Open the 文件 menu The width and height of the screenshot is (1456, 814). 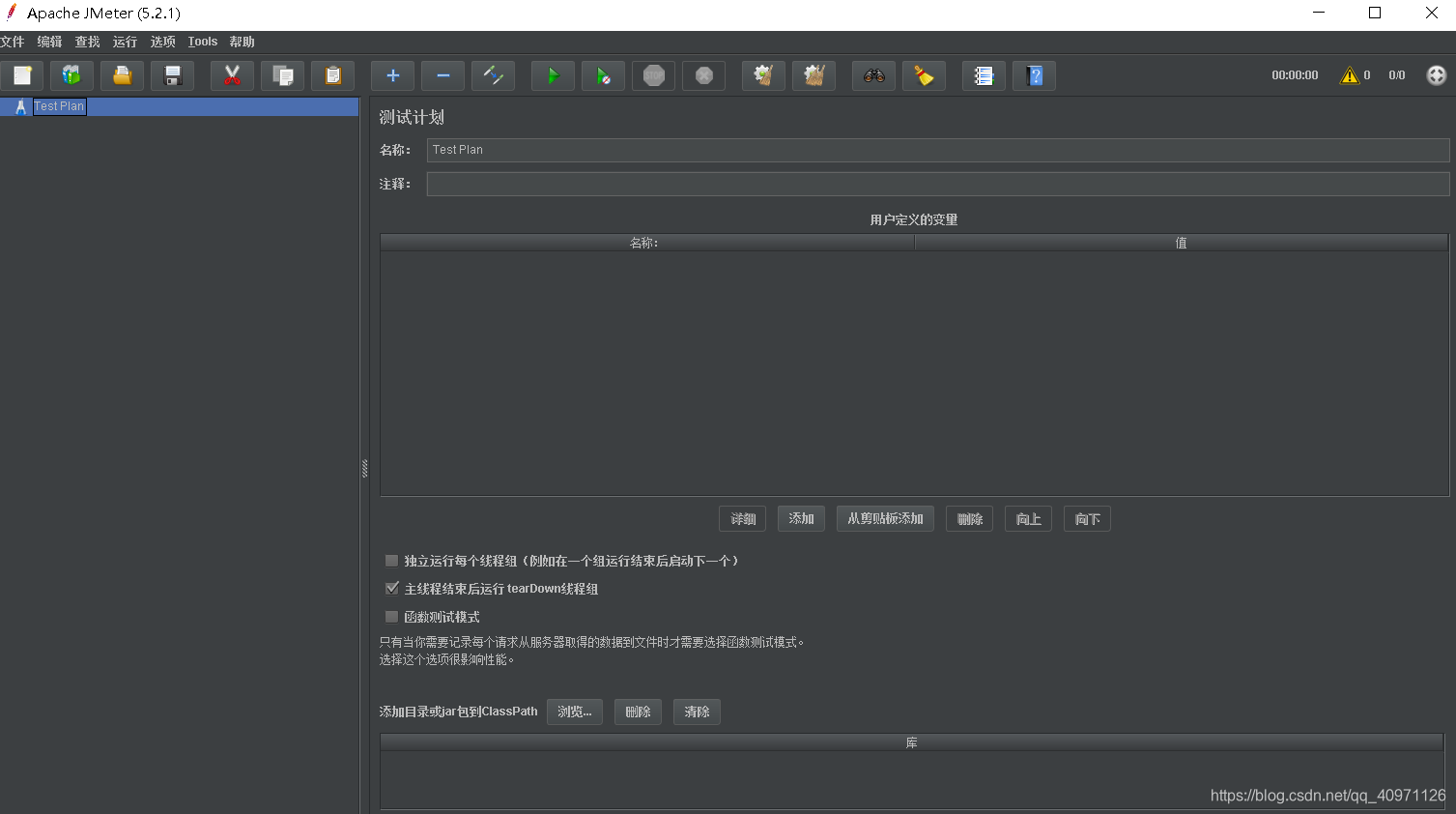point(13,42)
